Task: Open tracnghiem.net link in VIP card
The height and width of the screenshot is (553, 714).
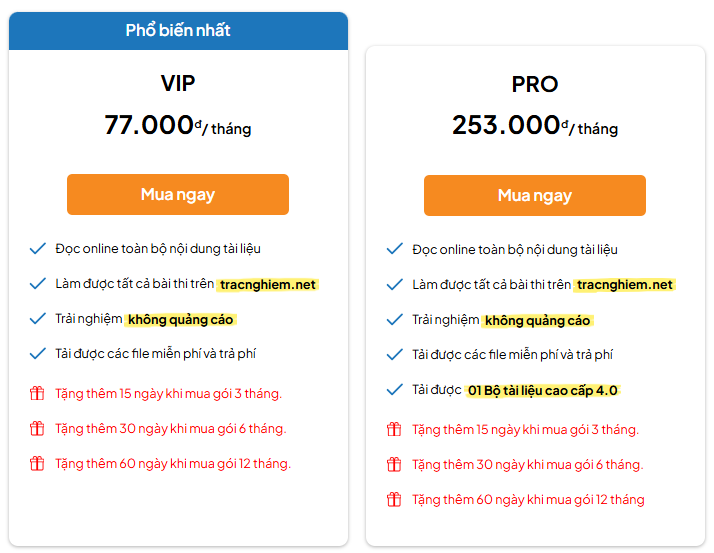Action: (x=268, y=285)
